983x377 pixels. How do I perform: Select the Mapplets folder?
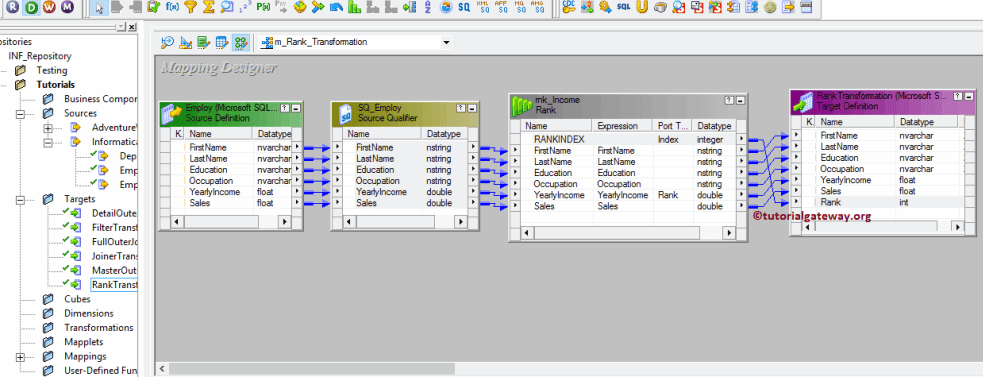point(83,342)
